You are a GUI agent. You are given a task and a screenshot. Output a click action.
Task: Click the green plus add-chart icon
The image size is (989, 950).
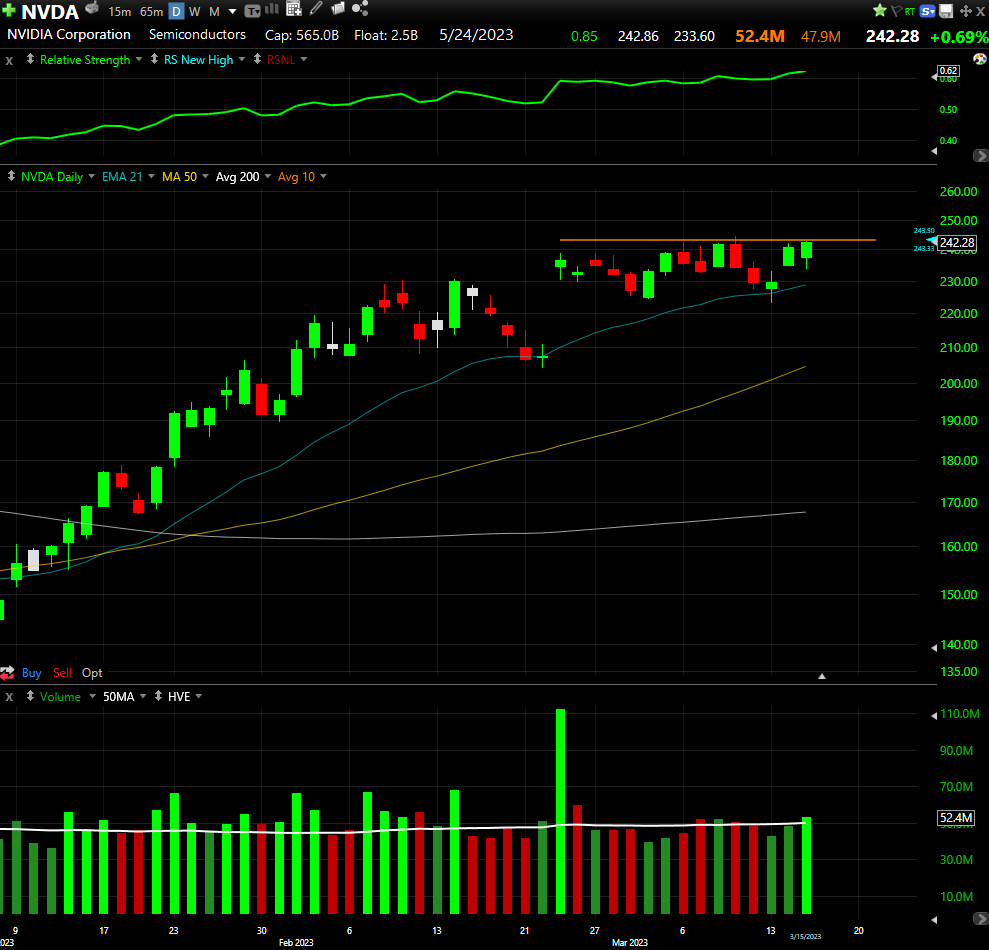pyautogui.click(x=9, y=10)
